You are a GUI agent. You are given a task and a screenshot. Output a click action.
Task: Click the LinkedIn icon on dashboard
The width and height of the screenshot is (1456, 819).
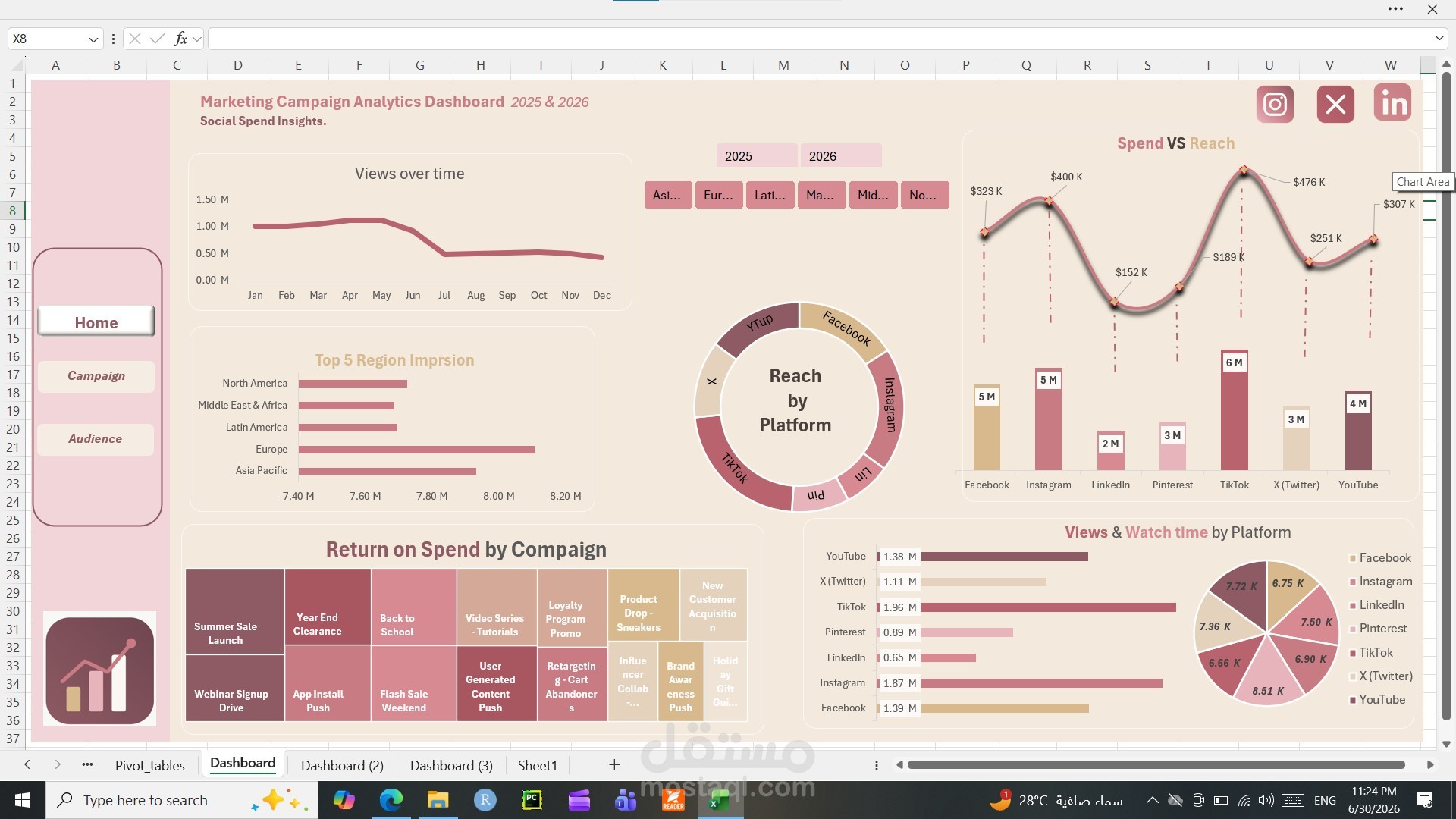point(1393,103)
